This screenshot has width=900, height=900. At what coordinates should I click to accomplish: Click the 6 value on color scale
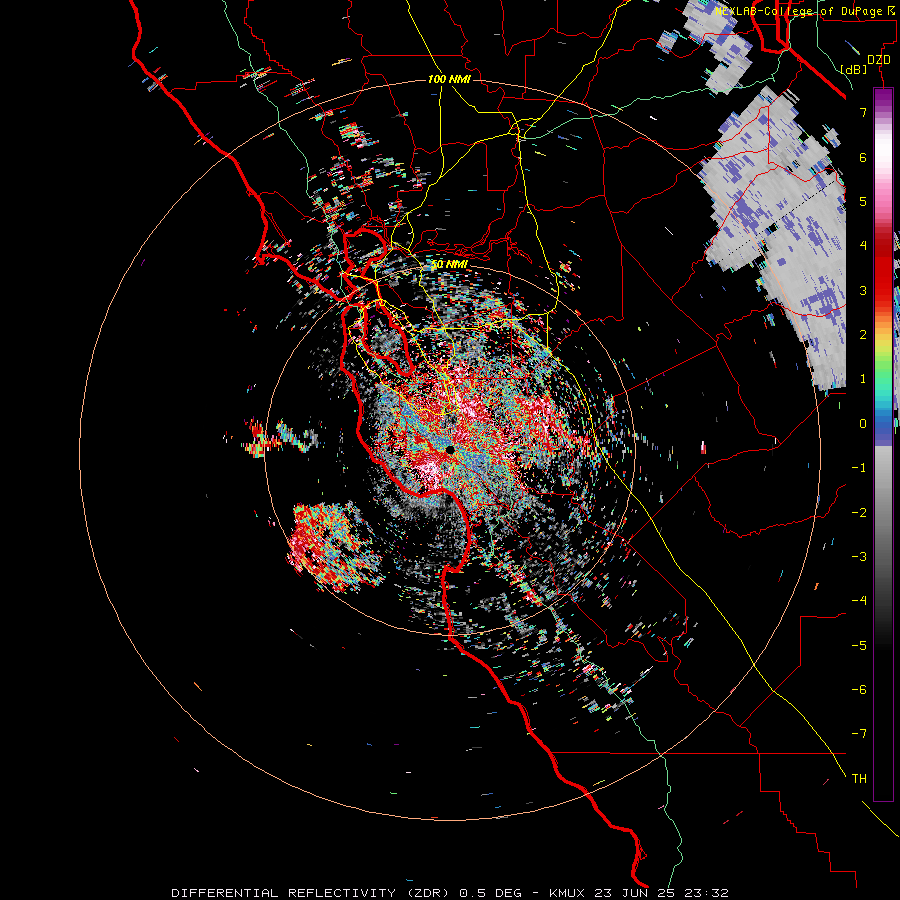click(x=863, y=157)
